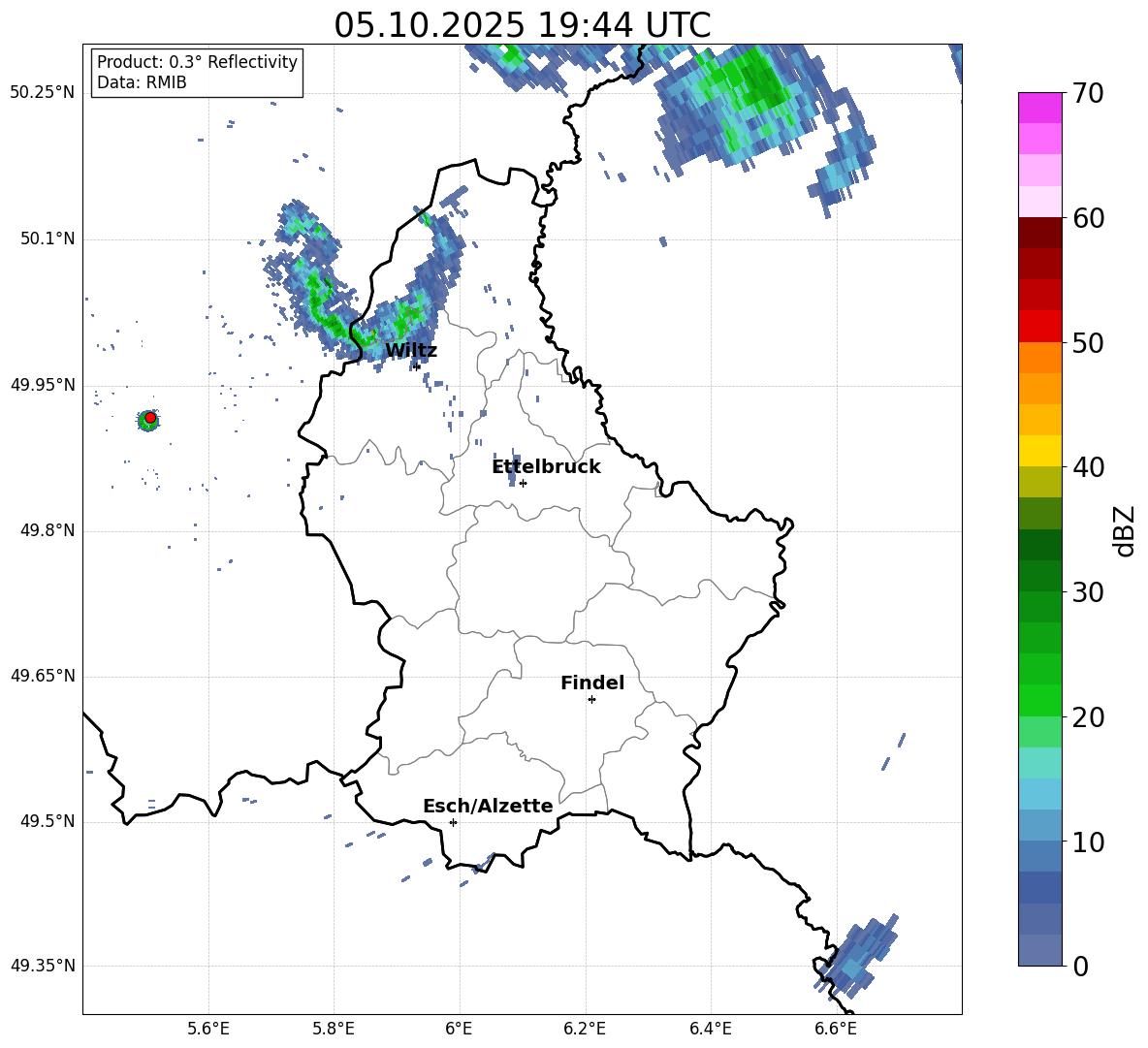Click the 30 value on the colorbar
Screen dimensions: 1148x1048
[1088, 592]
